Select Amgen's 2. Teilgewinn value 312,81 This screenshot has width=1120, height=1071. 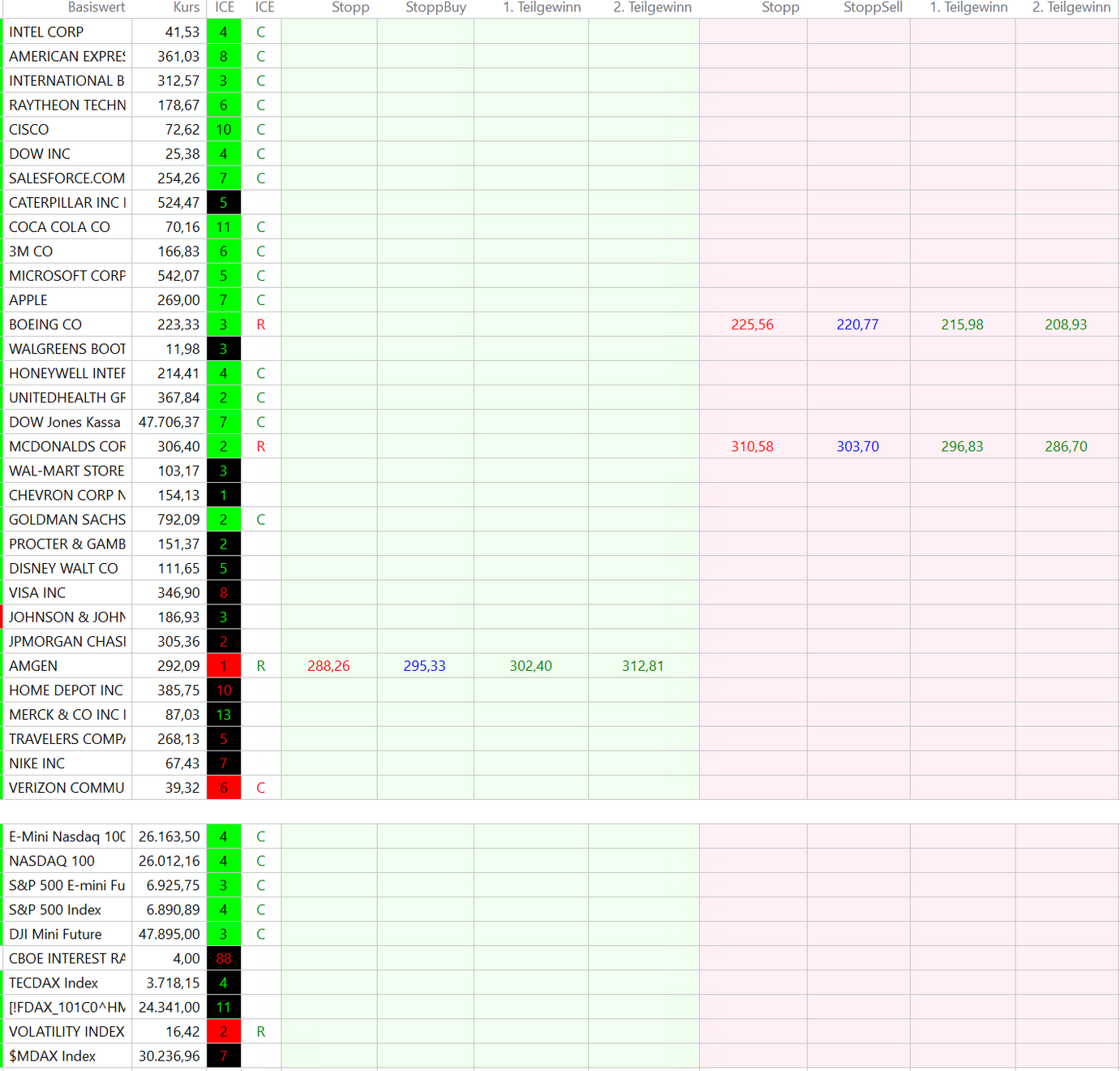pyautogui.click(x=642, y=666)
